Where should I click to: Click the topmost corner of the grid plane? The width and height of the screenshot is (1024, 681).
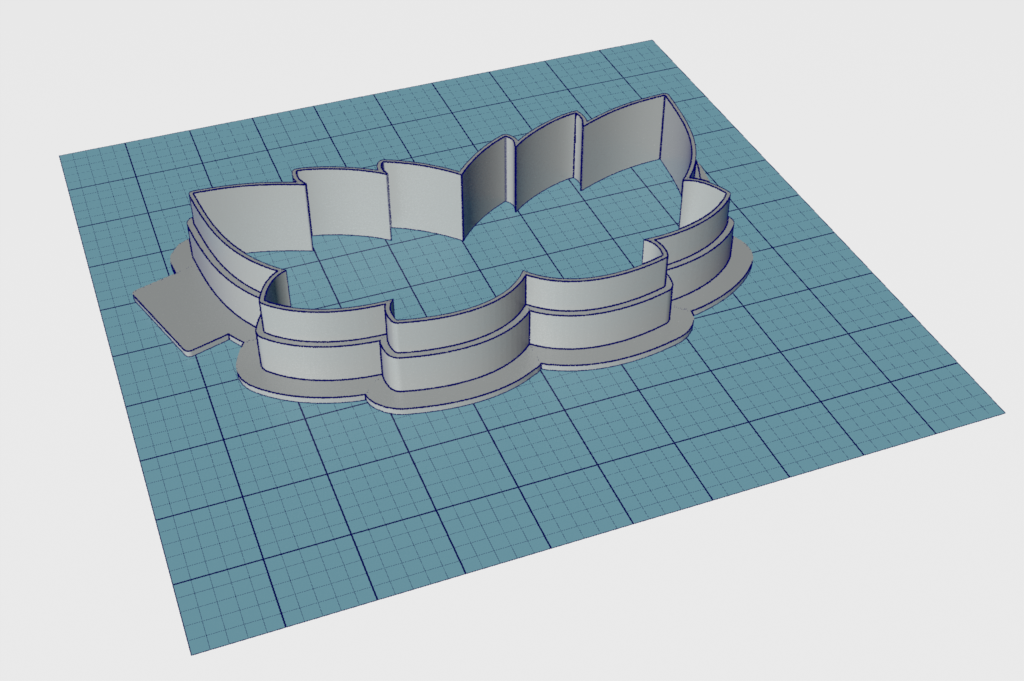click(x=651, y=43)
